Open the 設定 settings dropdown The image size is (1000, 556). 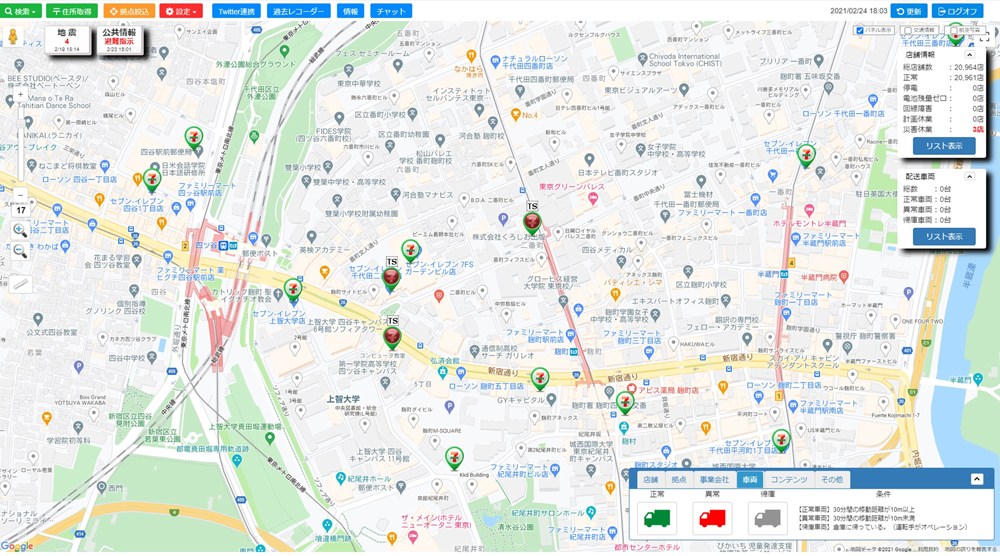click(181, 11)
